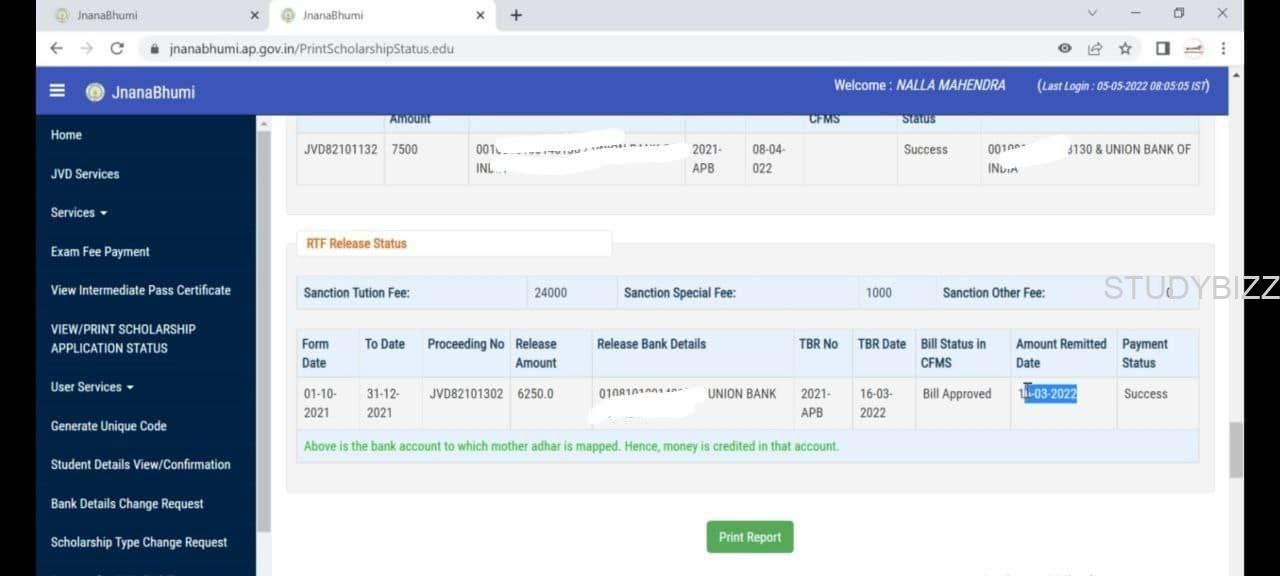Click the share icon near the address bar
This screenshot has width=1280, height=576.
tap(1094, 47)
